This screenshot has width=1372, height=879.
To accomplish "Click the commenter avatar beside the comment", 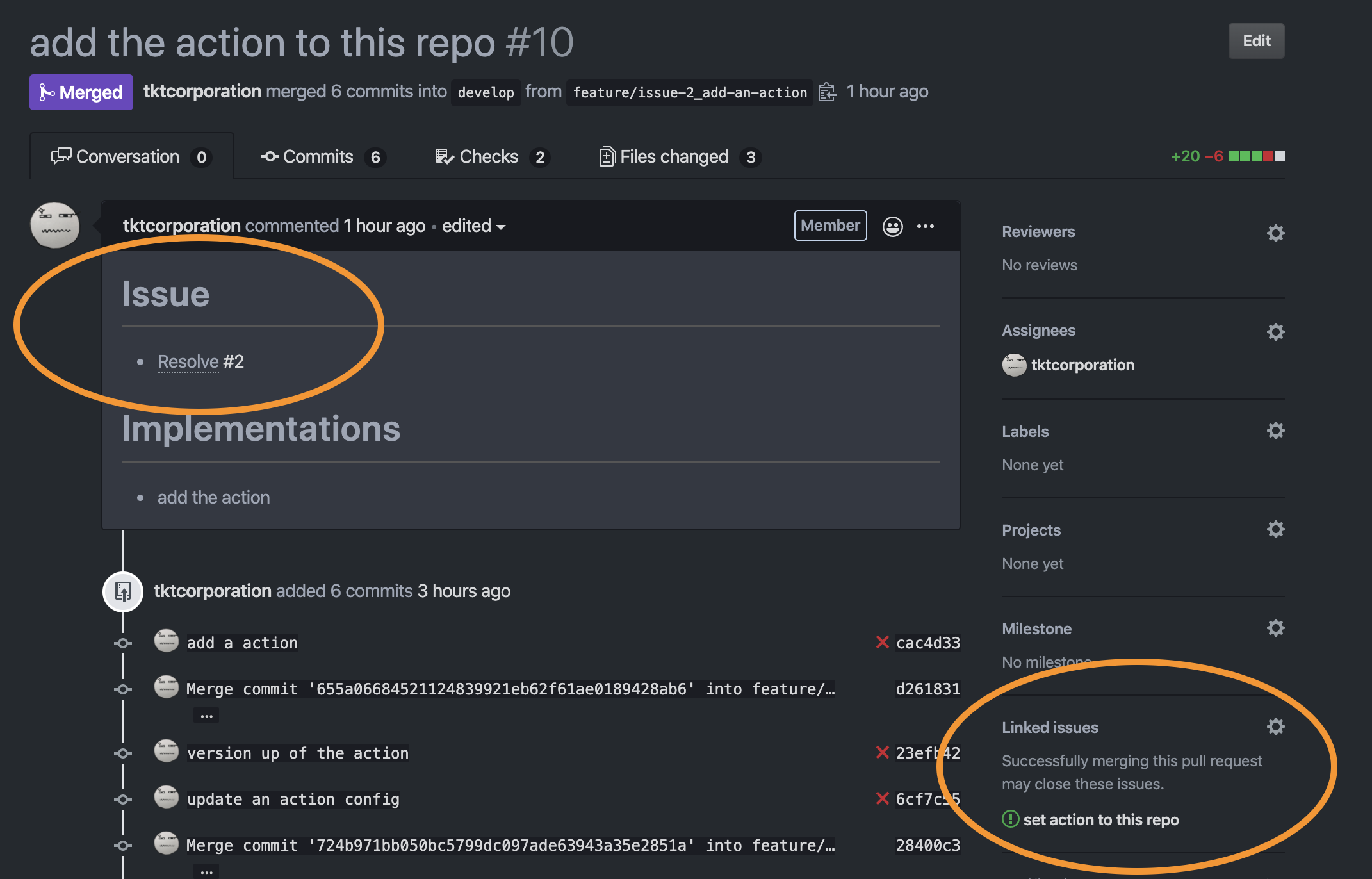I will coord(55,226).
